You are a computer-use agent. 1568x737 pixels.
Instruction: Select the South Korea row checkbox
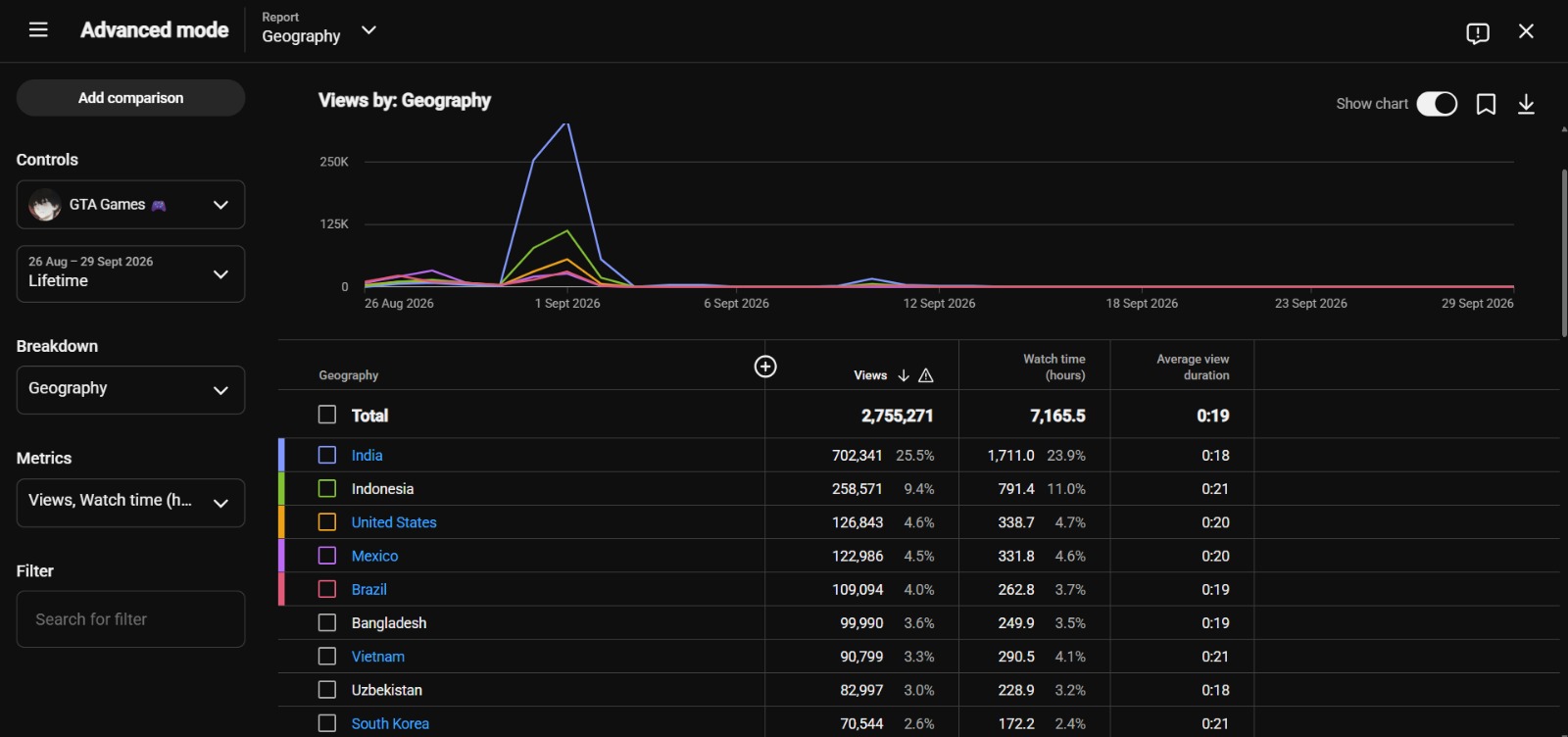click(327, 723)
